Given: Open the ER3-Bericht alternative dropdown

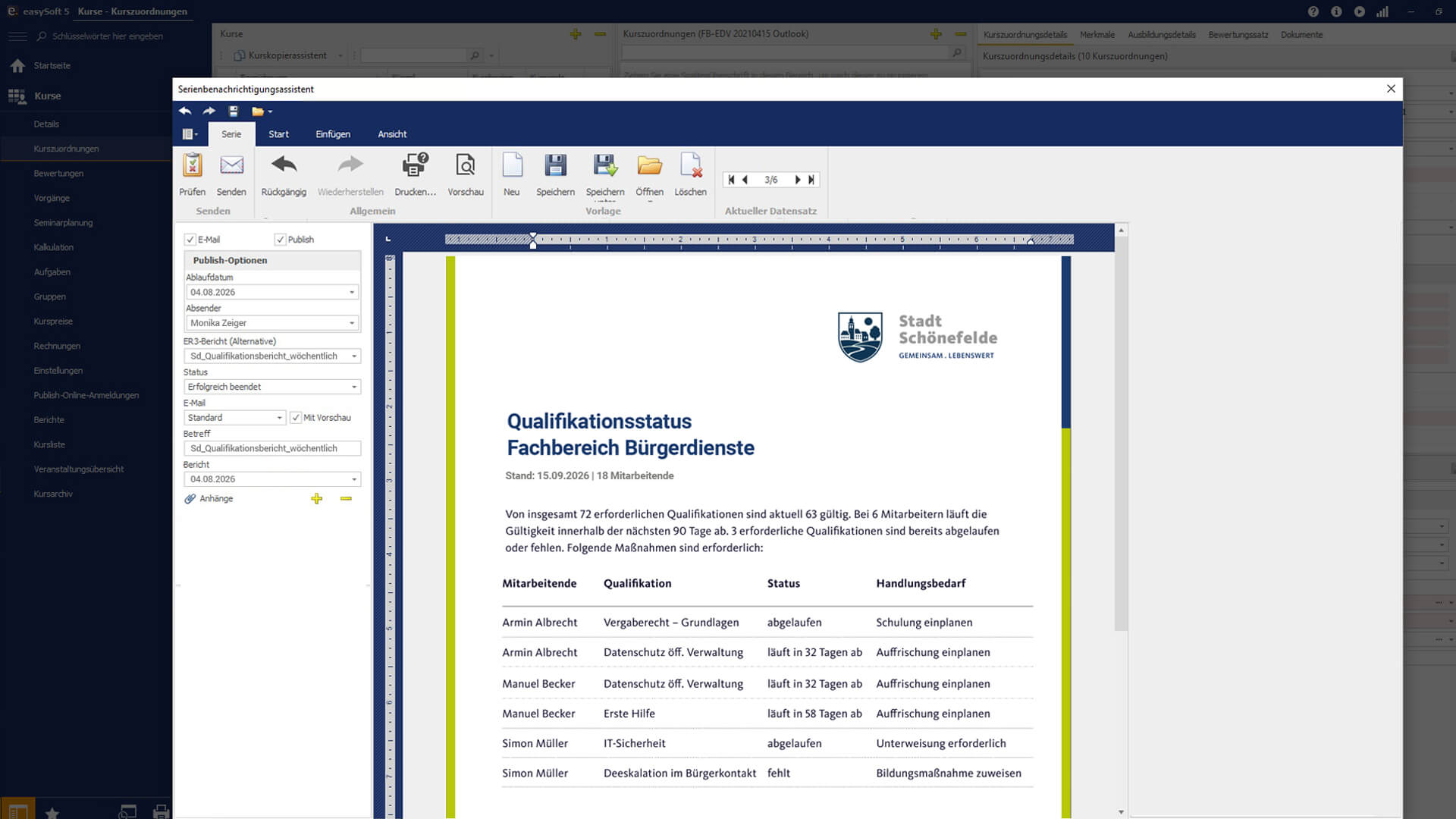Looking at the screenshot, I should point(353,356).
